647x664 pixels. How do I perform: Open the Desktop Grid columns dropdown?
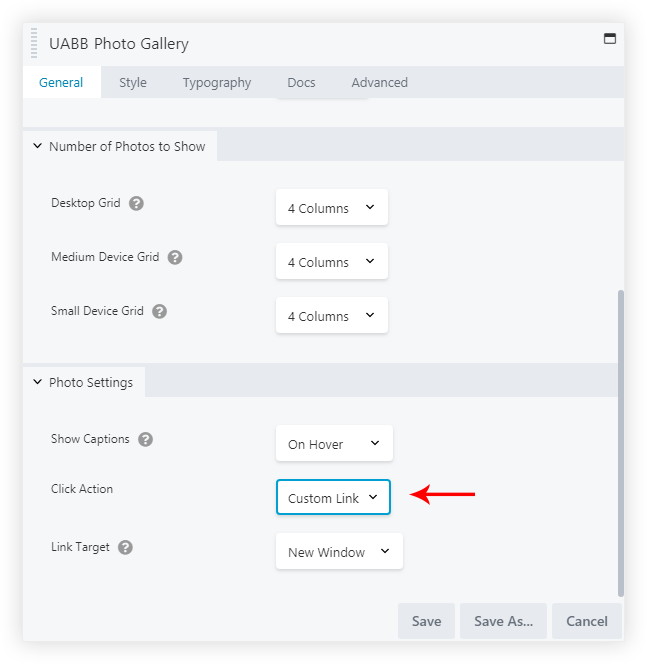331,208
